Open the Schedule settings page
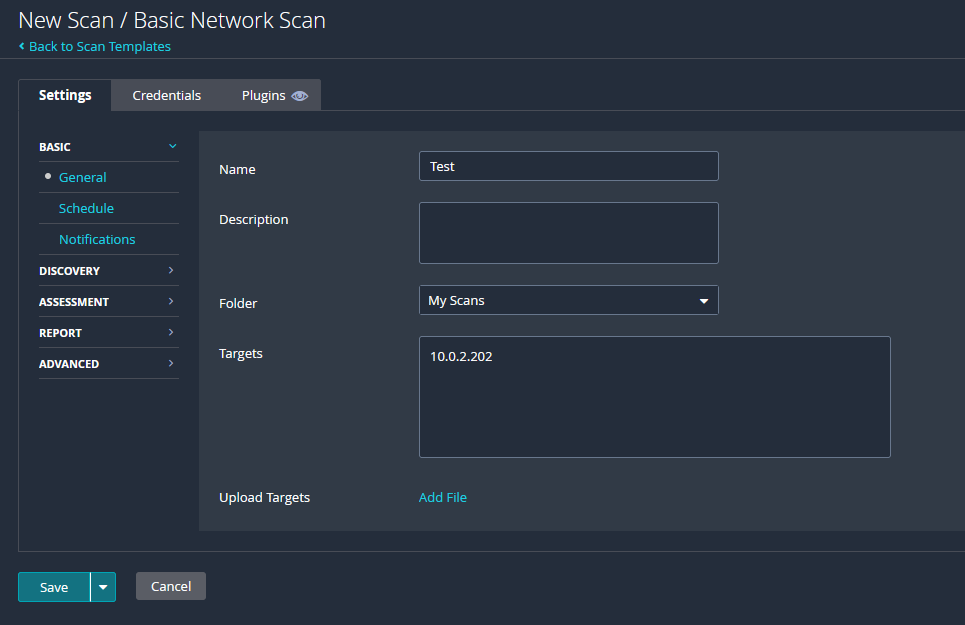 (x=86, y=209)
